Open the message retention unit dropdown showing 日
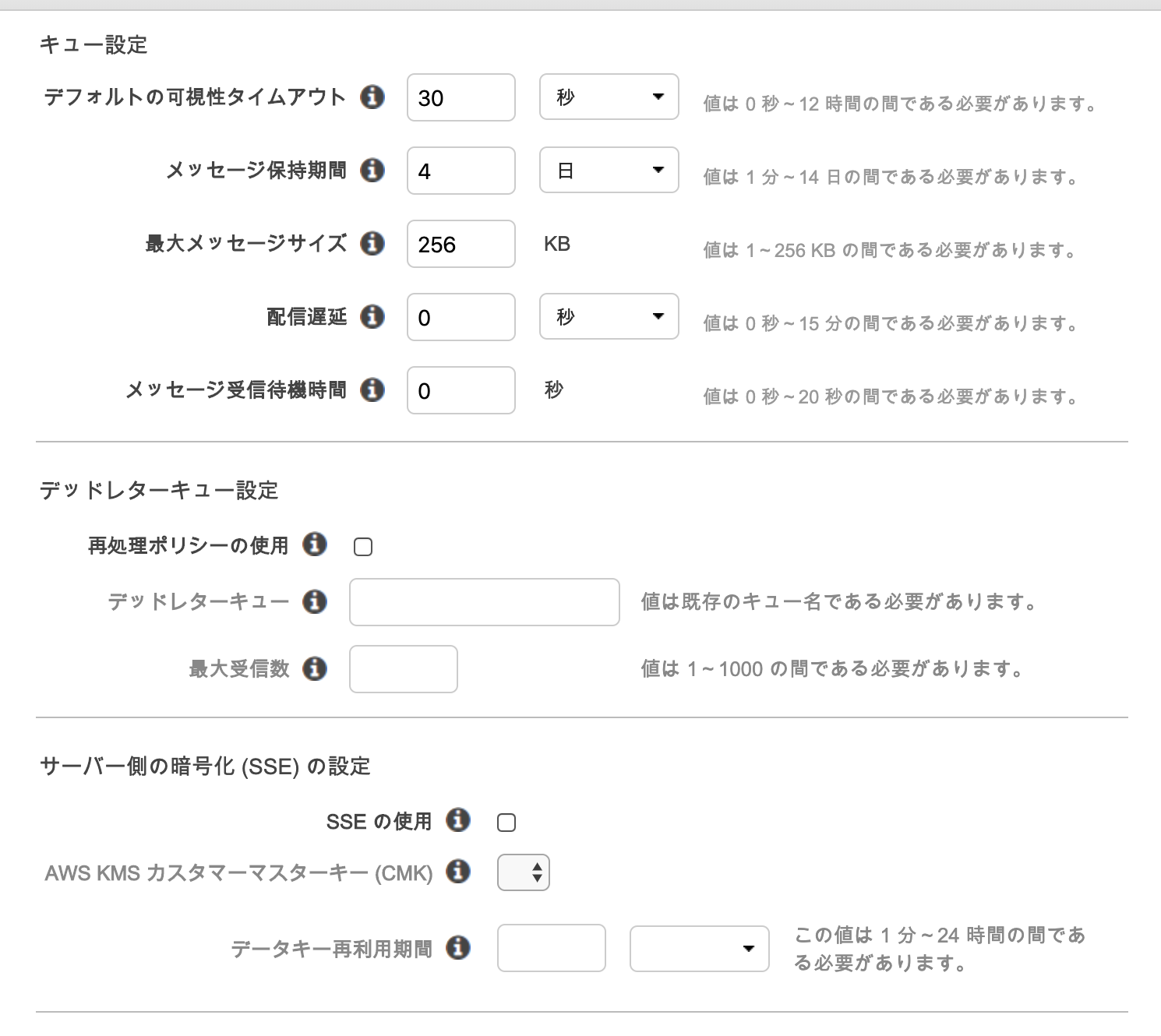Viewport: 1161px width, 1036px height. click(x=609, y=170)
